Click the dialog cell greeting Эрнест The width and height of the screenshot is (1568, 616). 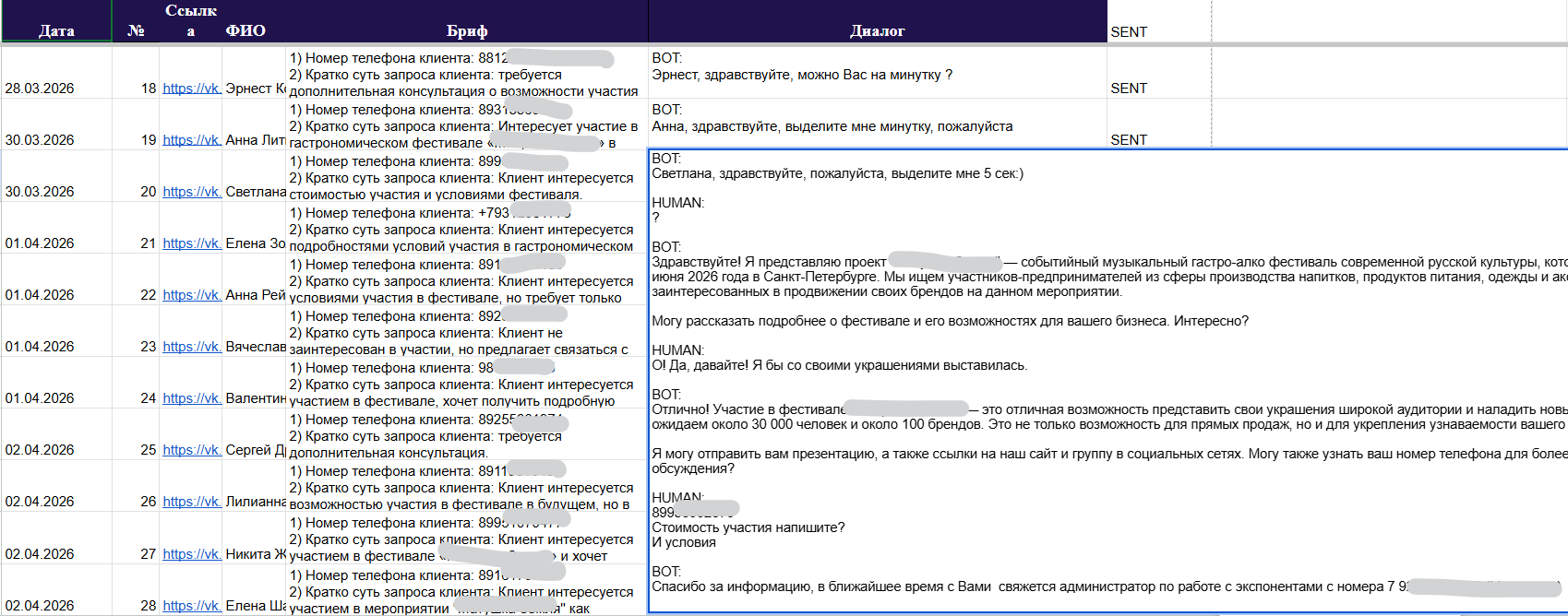pos(878,73)
